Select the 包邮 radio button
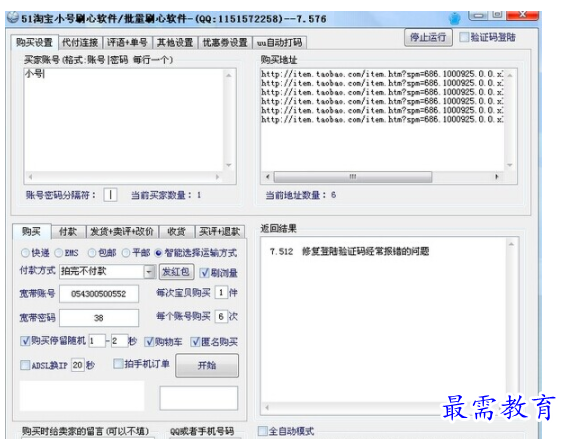Screen dimensions: 564x439 (x=92, y=253)
